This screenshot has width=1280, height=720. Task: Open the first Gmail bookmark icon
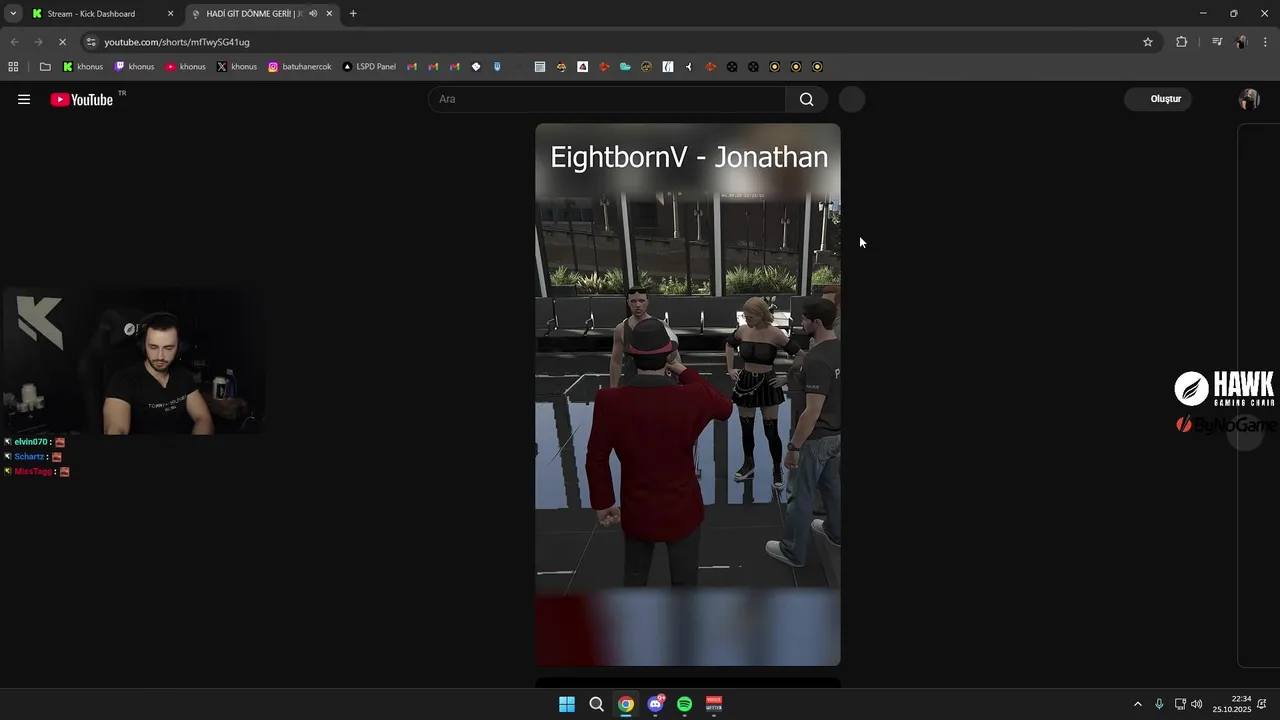pyautogui.click(x=412, y=67)
